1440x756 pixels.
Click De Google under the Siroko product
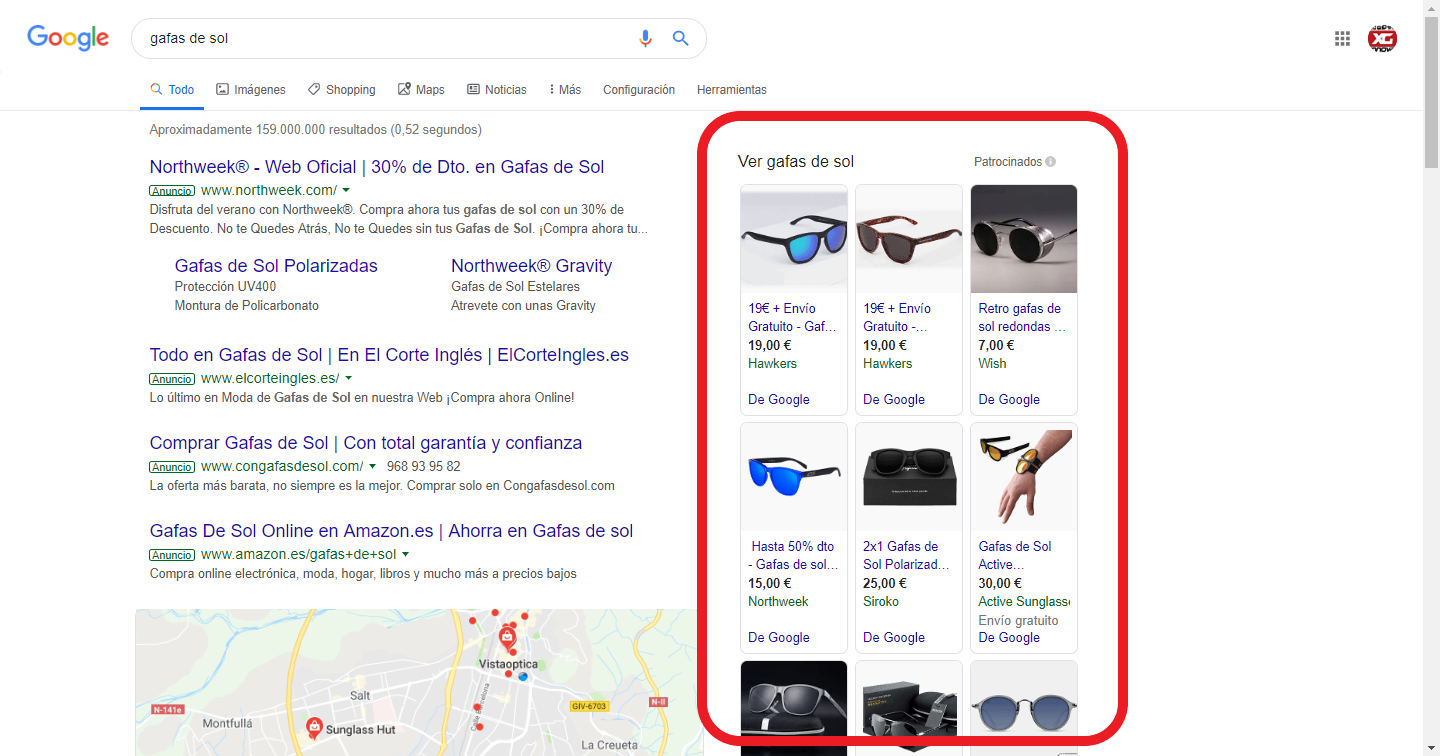(x=894, y=638)
